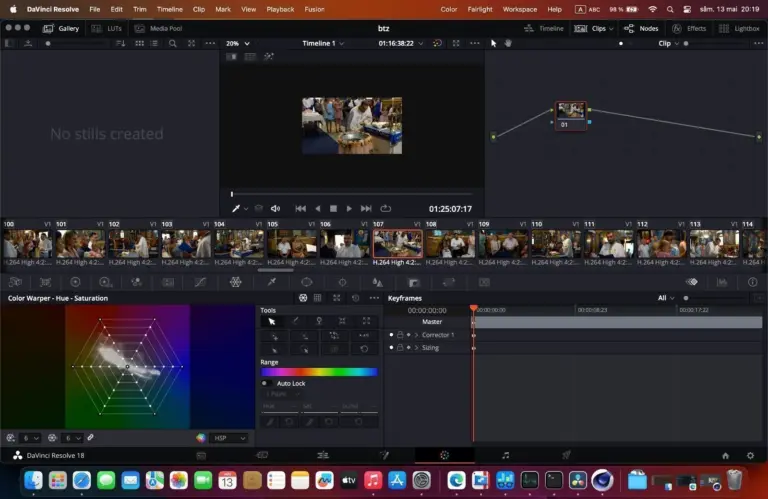
Task: Open the Fairlight page music-note icon
Action: click(x=505, y=455)
